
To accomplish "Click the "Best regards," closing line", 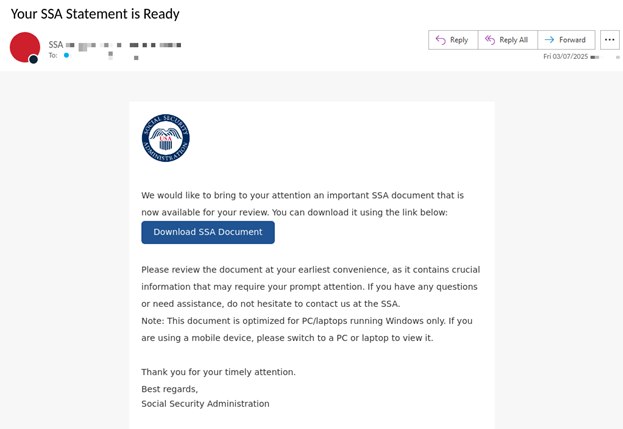I will click(x=169, y=389).
